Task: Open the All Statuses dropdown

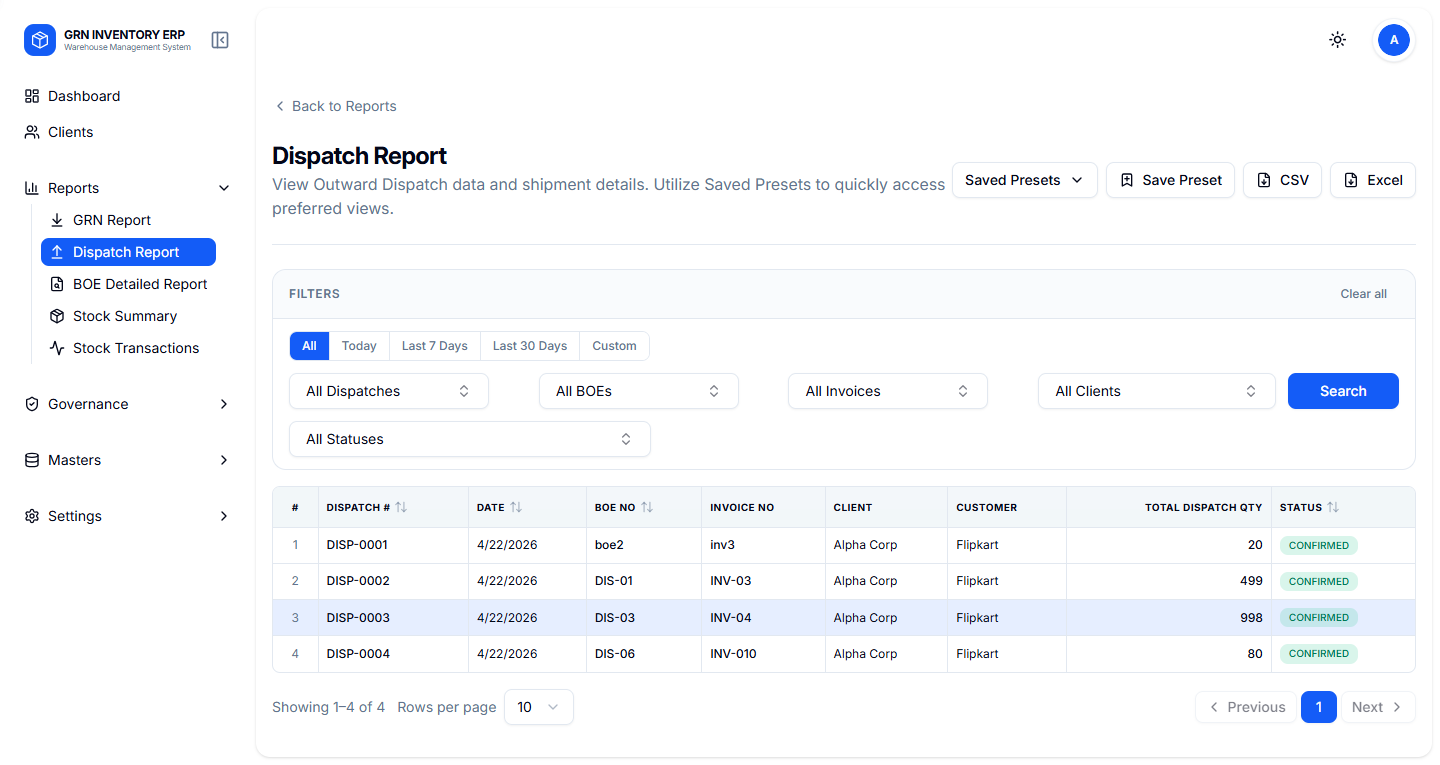Action: click(x=469, y=439)
